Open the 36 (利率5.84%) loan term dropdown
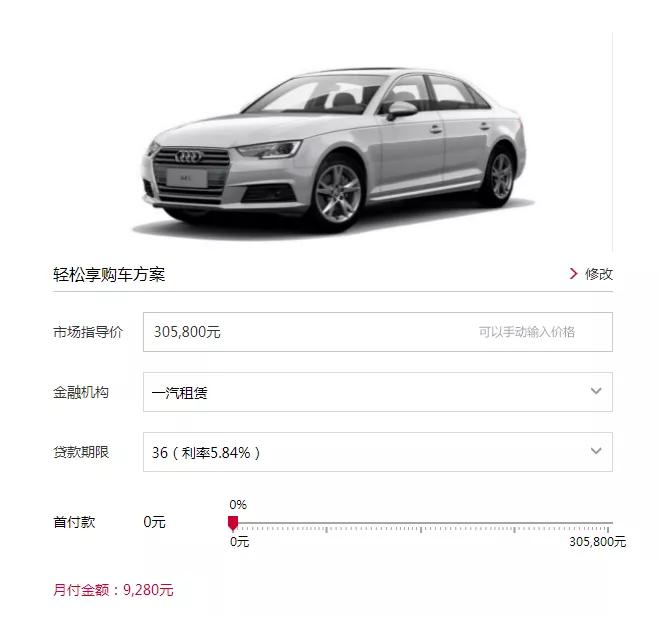This screenshot has height=617, width=660. 378,452
